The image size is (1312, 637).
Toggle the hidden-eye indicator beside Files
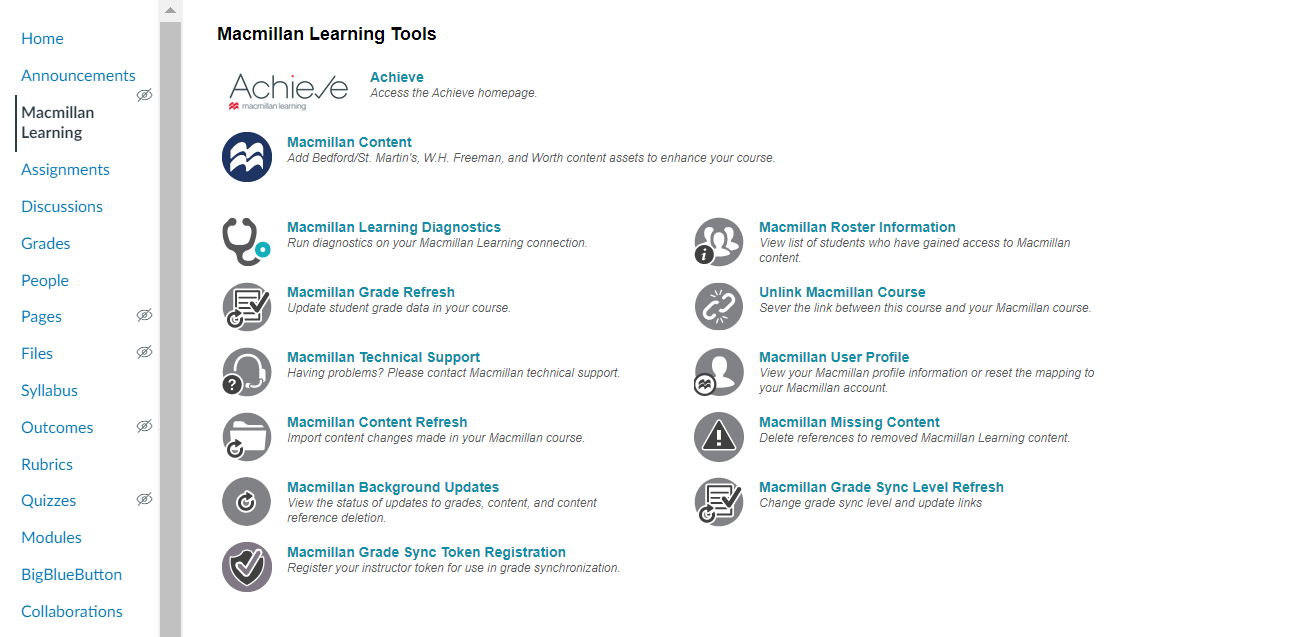coord(144,352)
